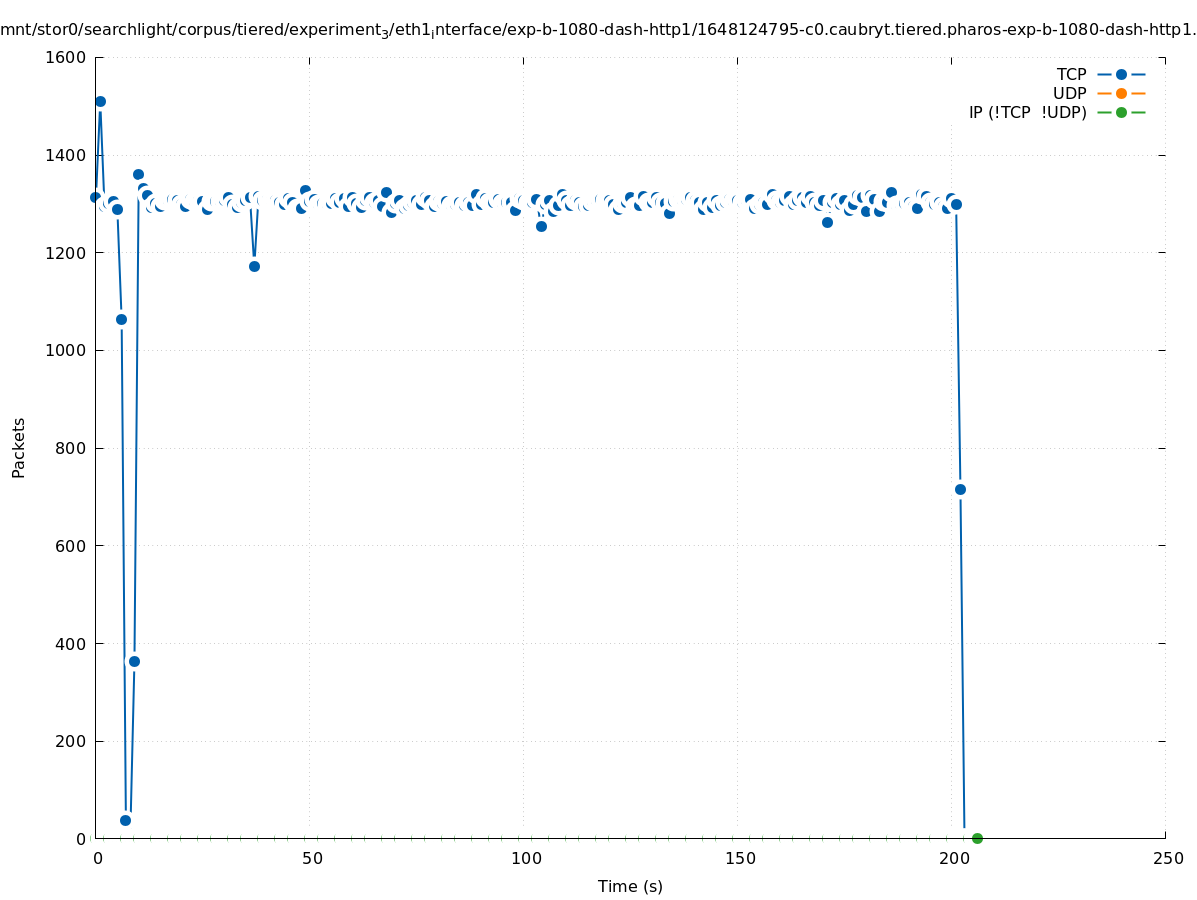Click the green IP legend marker
This screenshot has width=1197, height=900.
(x=1121, y=112)
